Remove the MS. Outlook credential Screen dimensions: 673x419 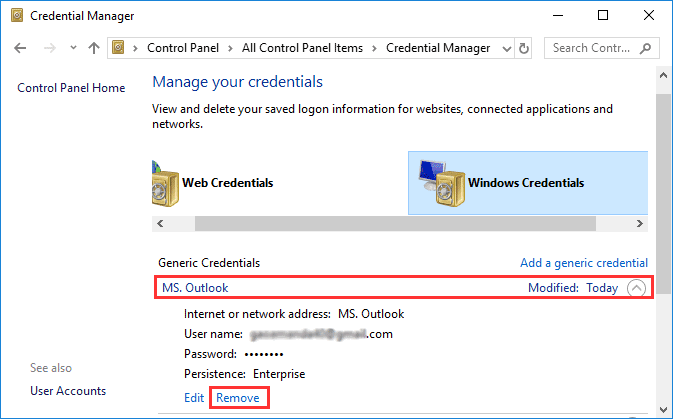pos(238,398)
